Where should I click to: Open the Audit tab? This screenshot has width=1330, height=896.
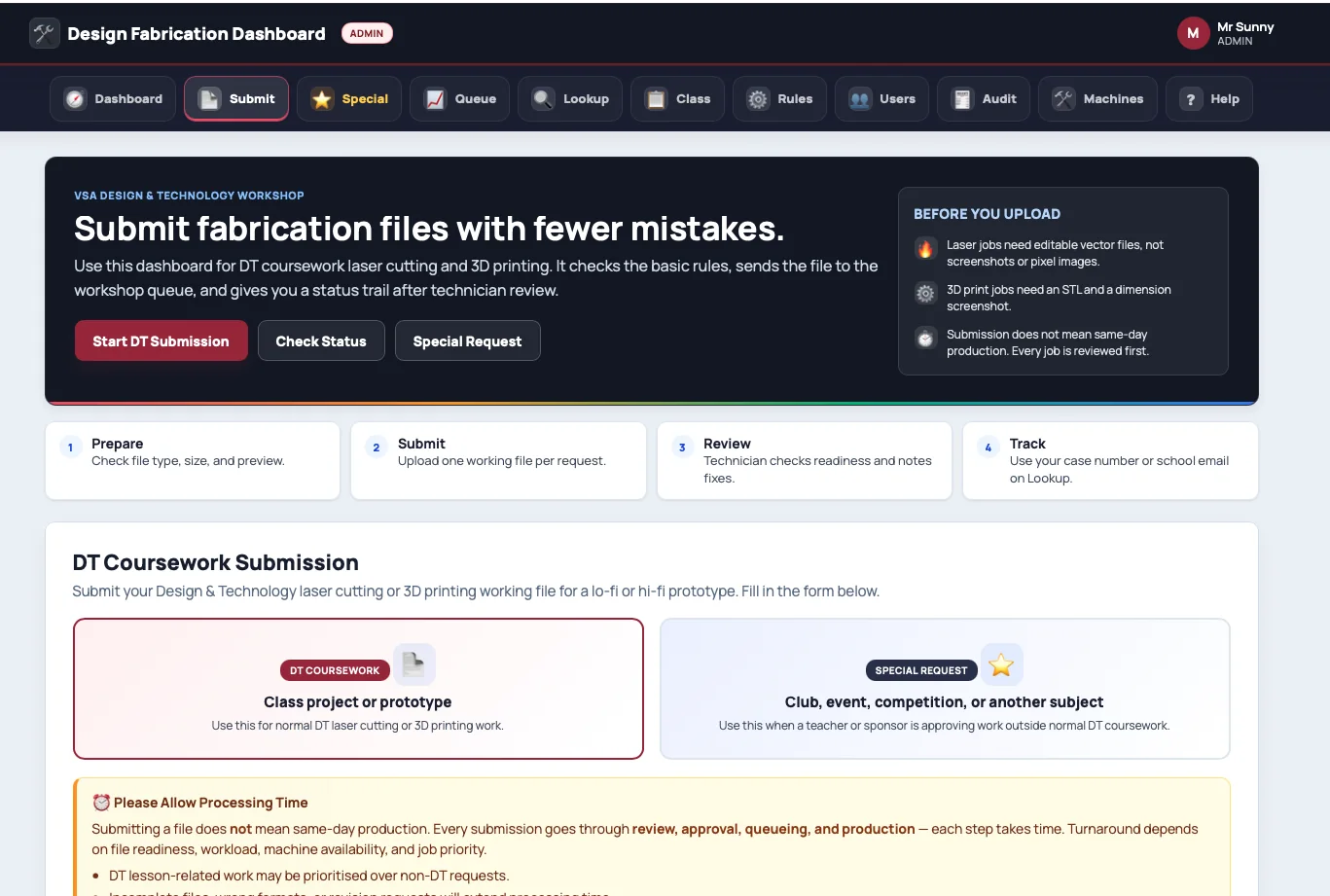point(984,99)
